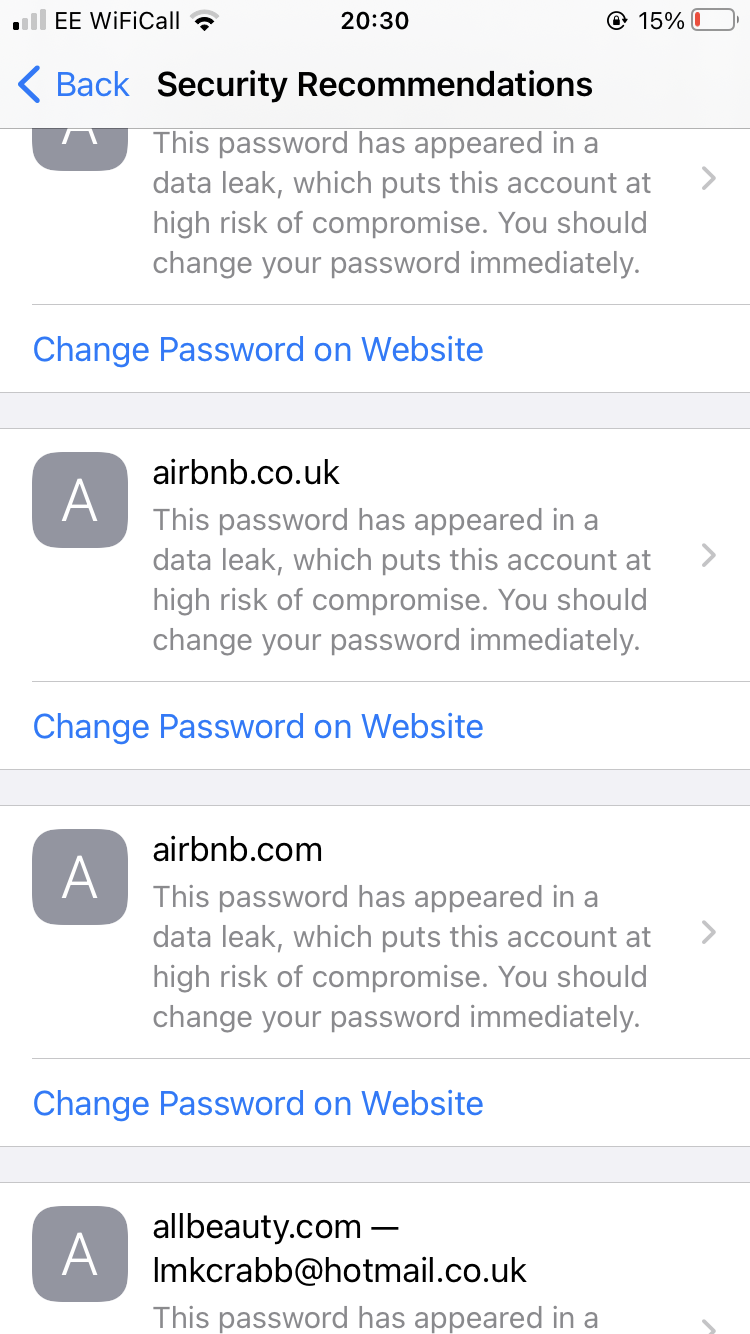750x1334 pixels.
Task: Tap the chevron of the topmost partial entry
Action: (x=708, y=179)
